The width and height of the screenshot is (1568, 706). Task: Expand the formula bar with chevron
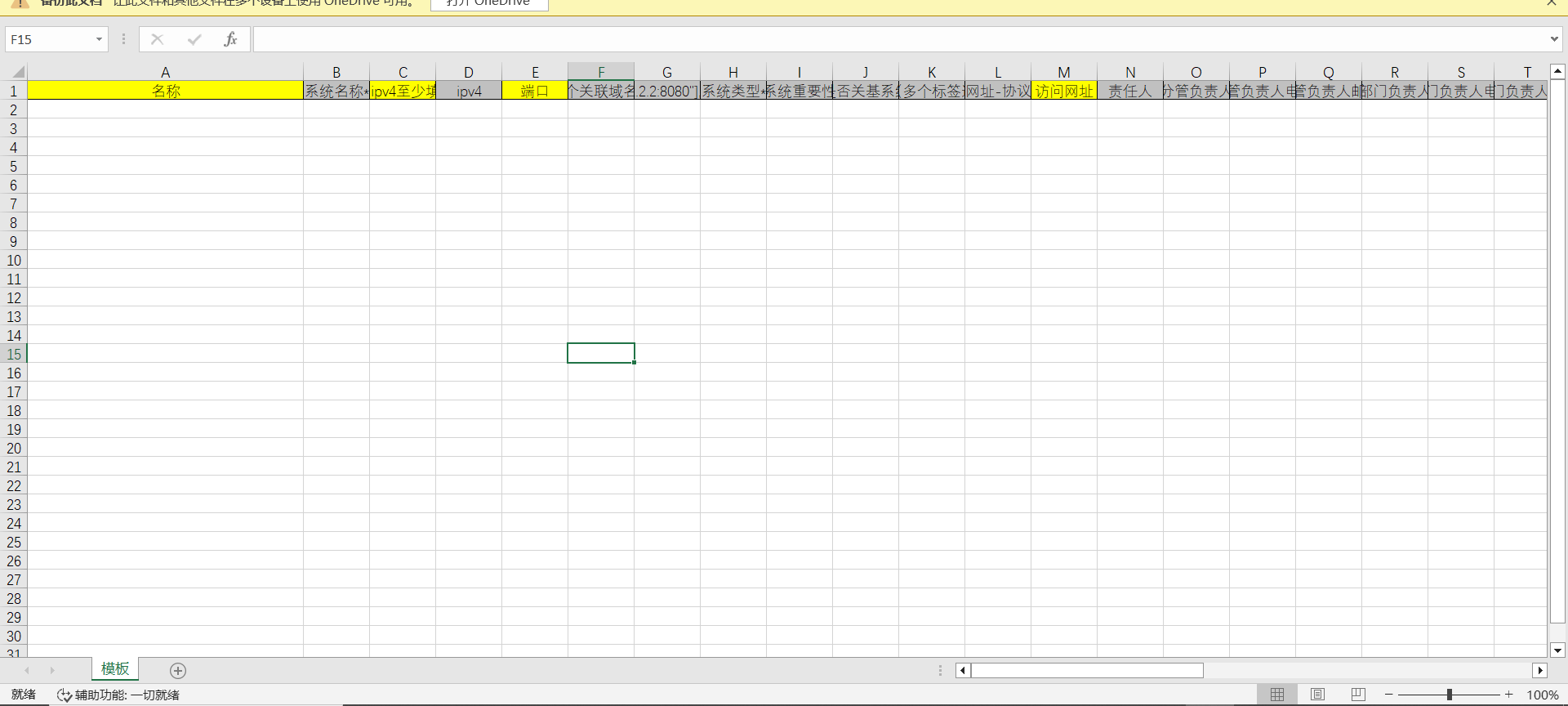1554,39
